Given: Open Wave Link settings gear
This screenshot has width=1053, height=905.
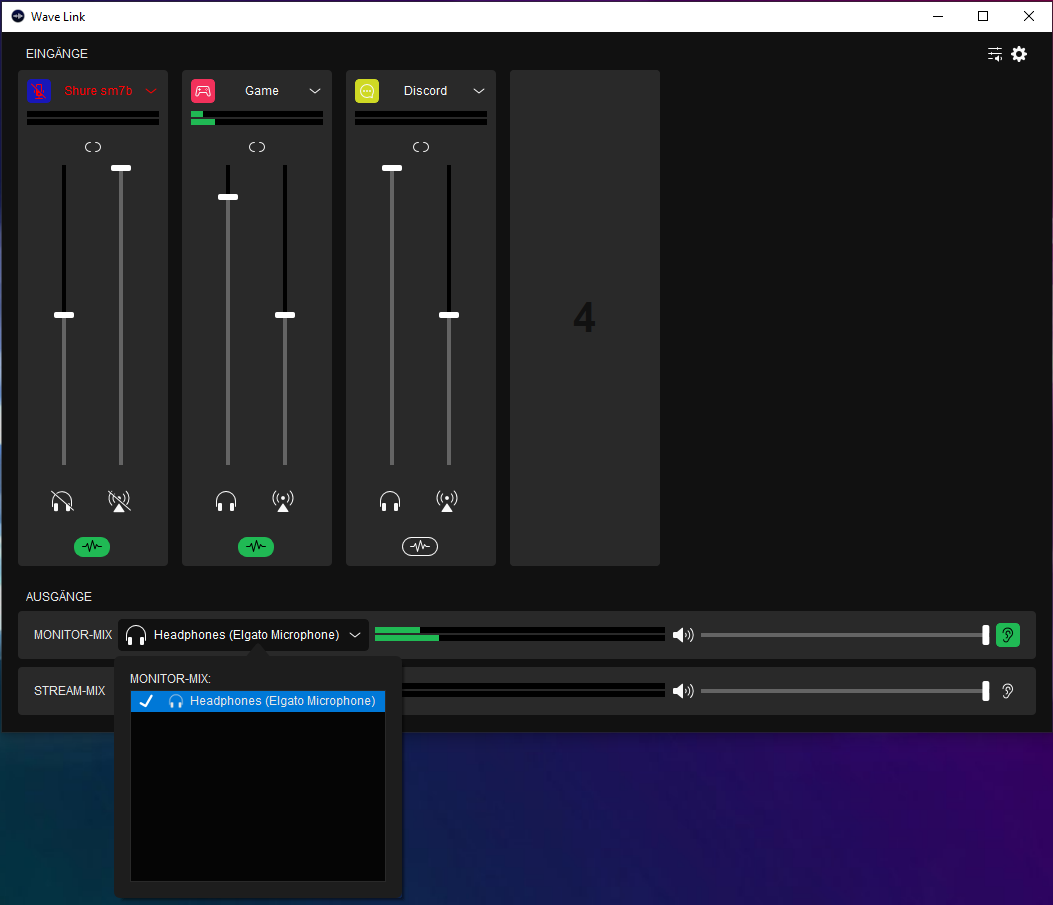Looking at the screenshot, I should (x=1019, y=54).
